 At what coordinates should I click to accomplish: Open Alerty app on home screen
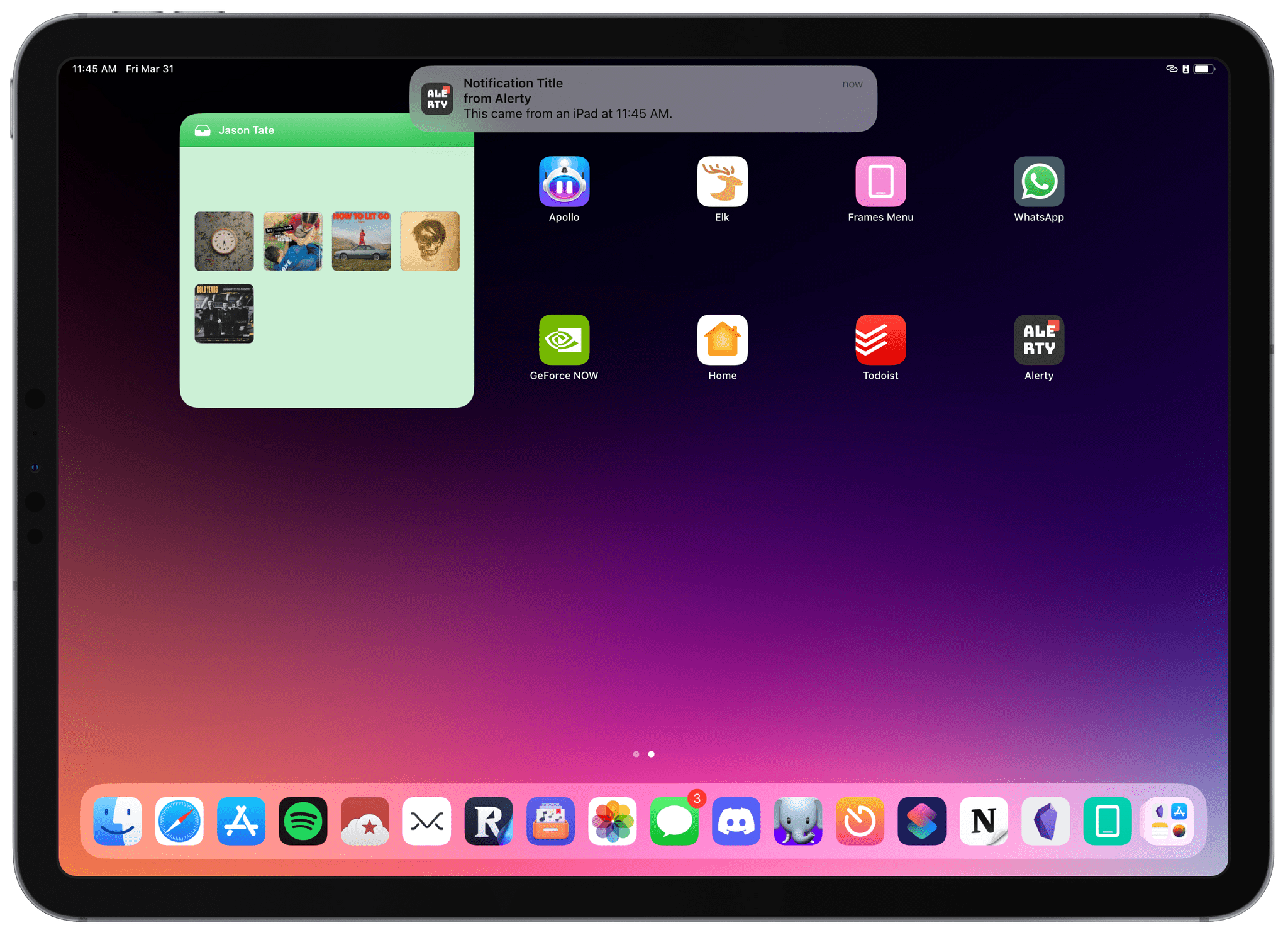(1039, 340)
